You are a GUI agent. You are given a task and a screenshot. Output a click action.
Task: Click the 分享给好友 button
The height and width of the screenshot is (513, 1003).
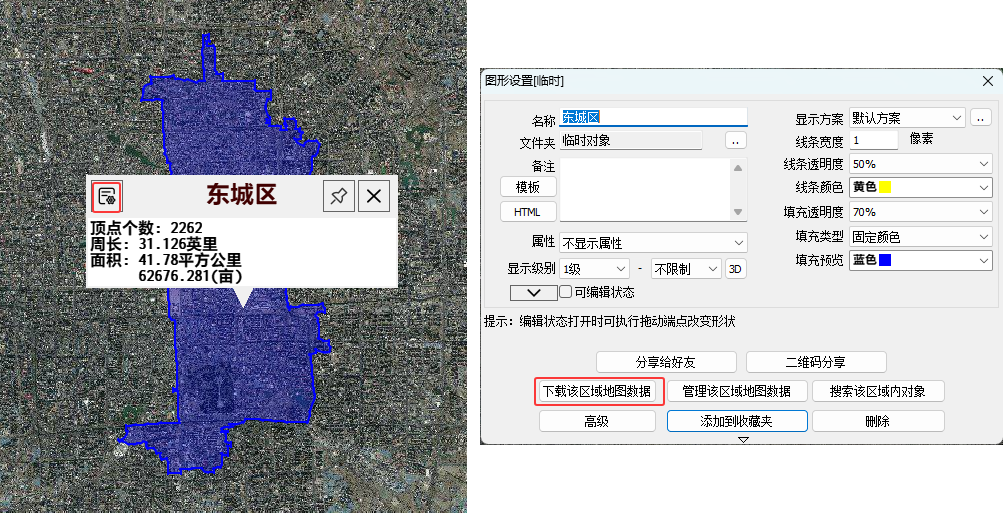click(x=666, y=362)
